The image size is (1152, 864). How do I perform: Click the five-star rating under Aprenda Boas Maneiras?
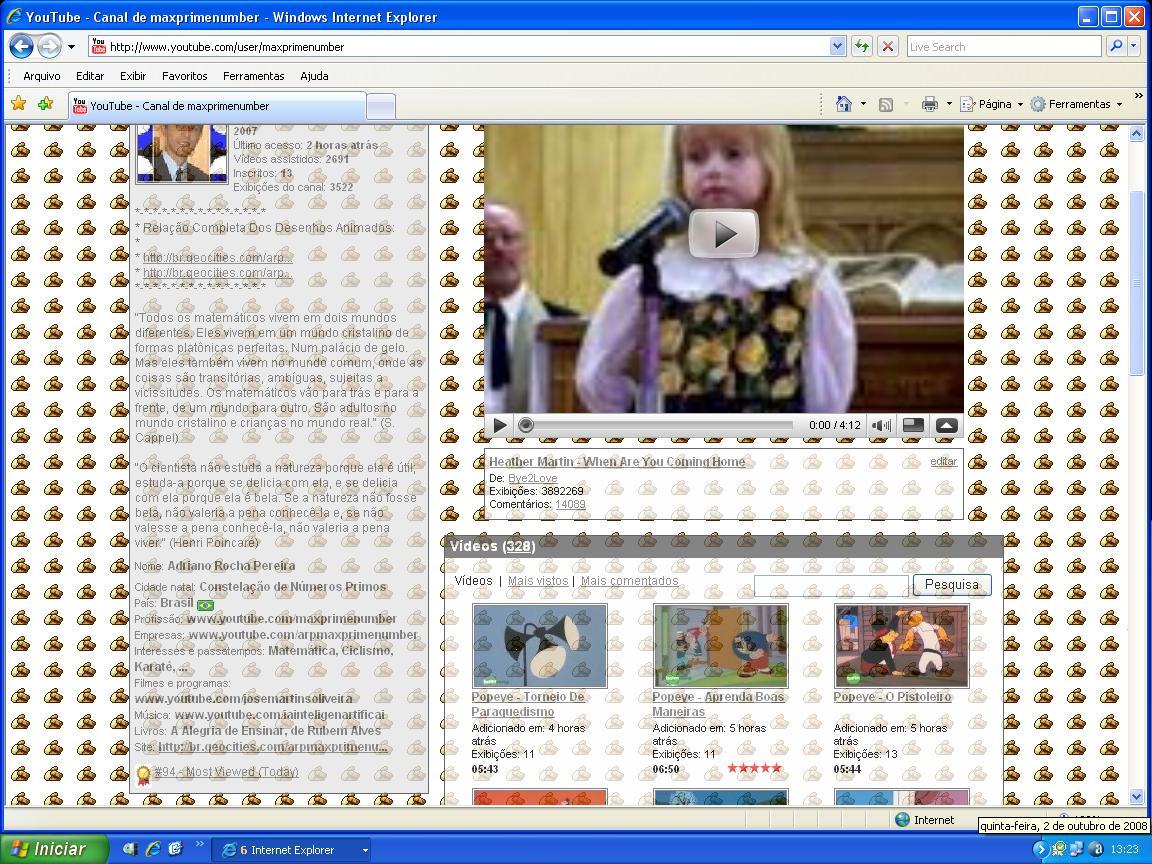(755, 768)
